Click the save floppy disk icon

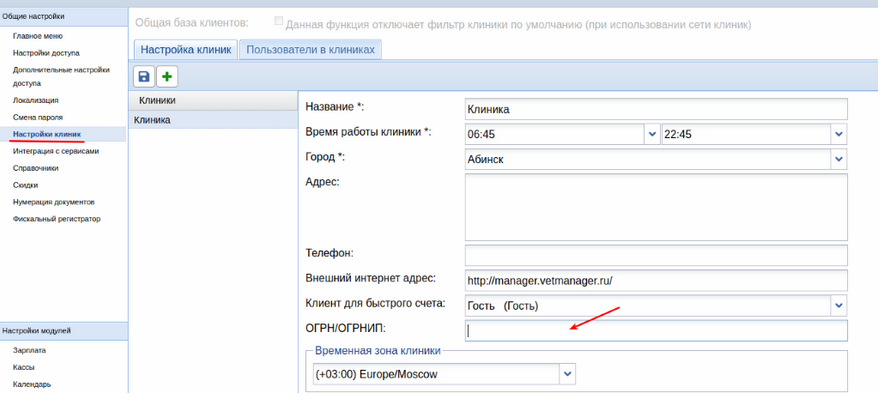coord(144,76)
